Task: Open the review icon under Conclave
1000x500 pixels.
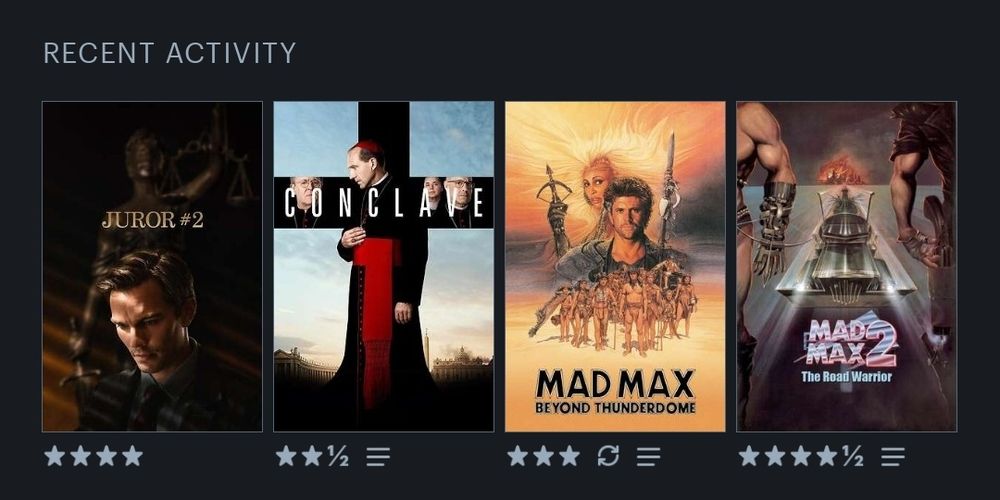Action: click(x=378, y=456)
